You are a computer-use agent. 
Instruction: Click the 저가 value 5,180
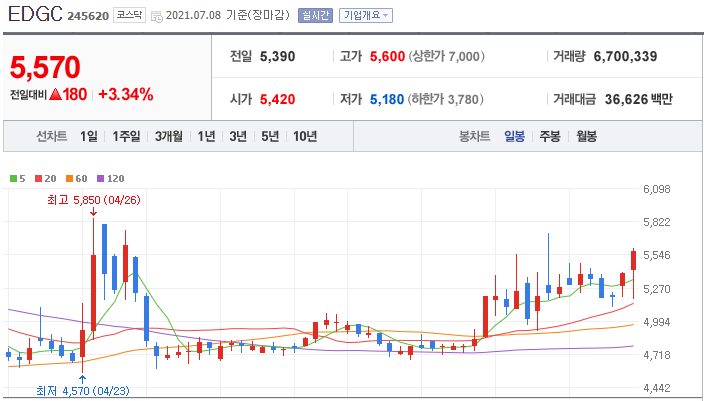387,99
